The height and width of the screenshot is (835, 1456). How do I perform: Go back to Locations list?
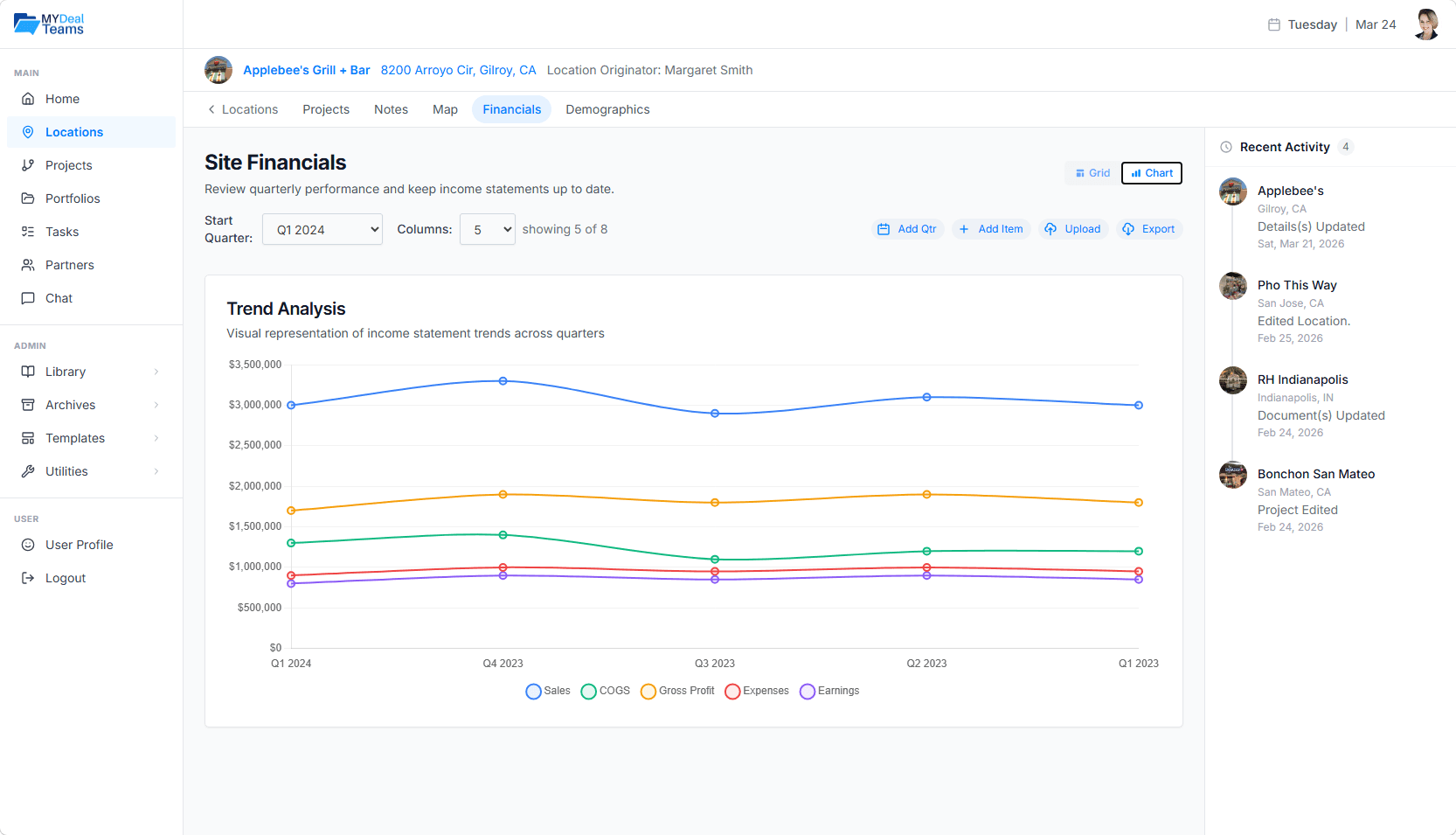click(x=243, y=109)
